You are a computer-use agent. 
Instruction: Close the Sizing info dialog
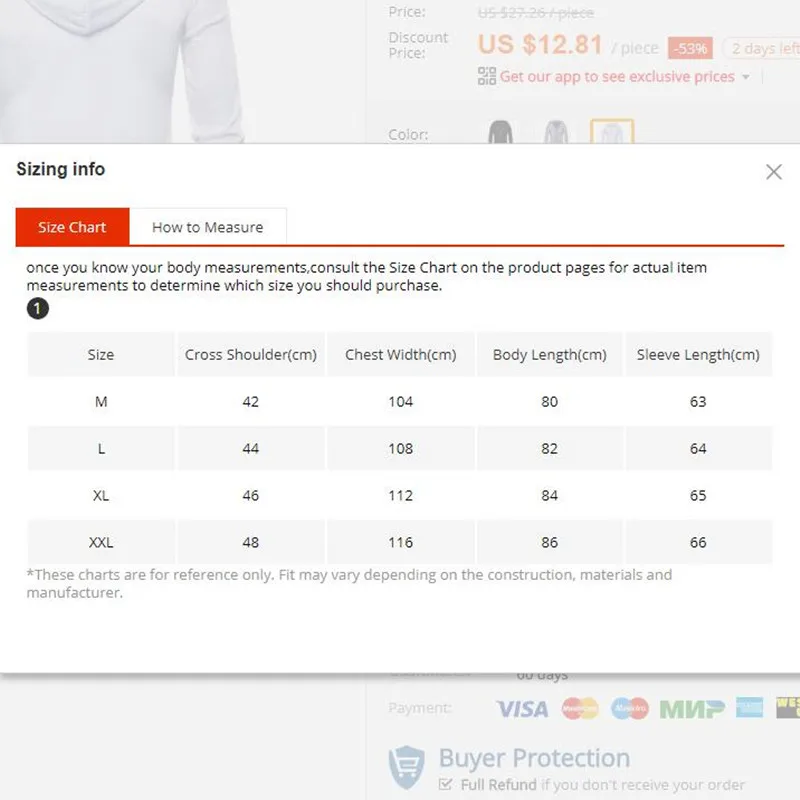[773, 172]
